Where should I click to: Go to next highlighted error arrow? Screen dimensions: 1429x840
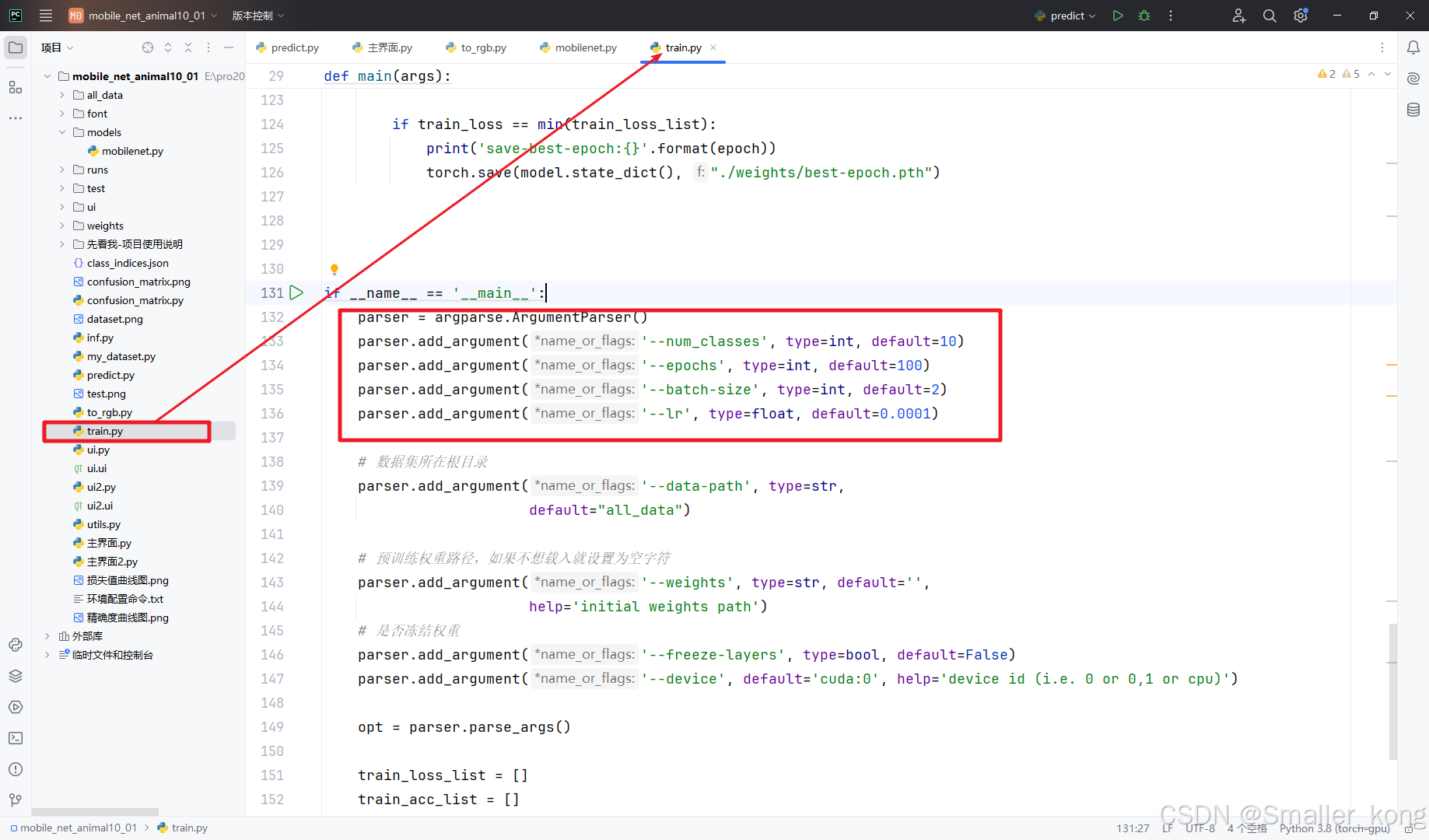click(x=1388, y=74)
